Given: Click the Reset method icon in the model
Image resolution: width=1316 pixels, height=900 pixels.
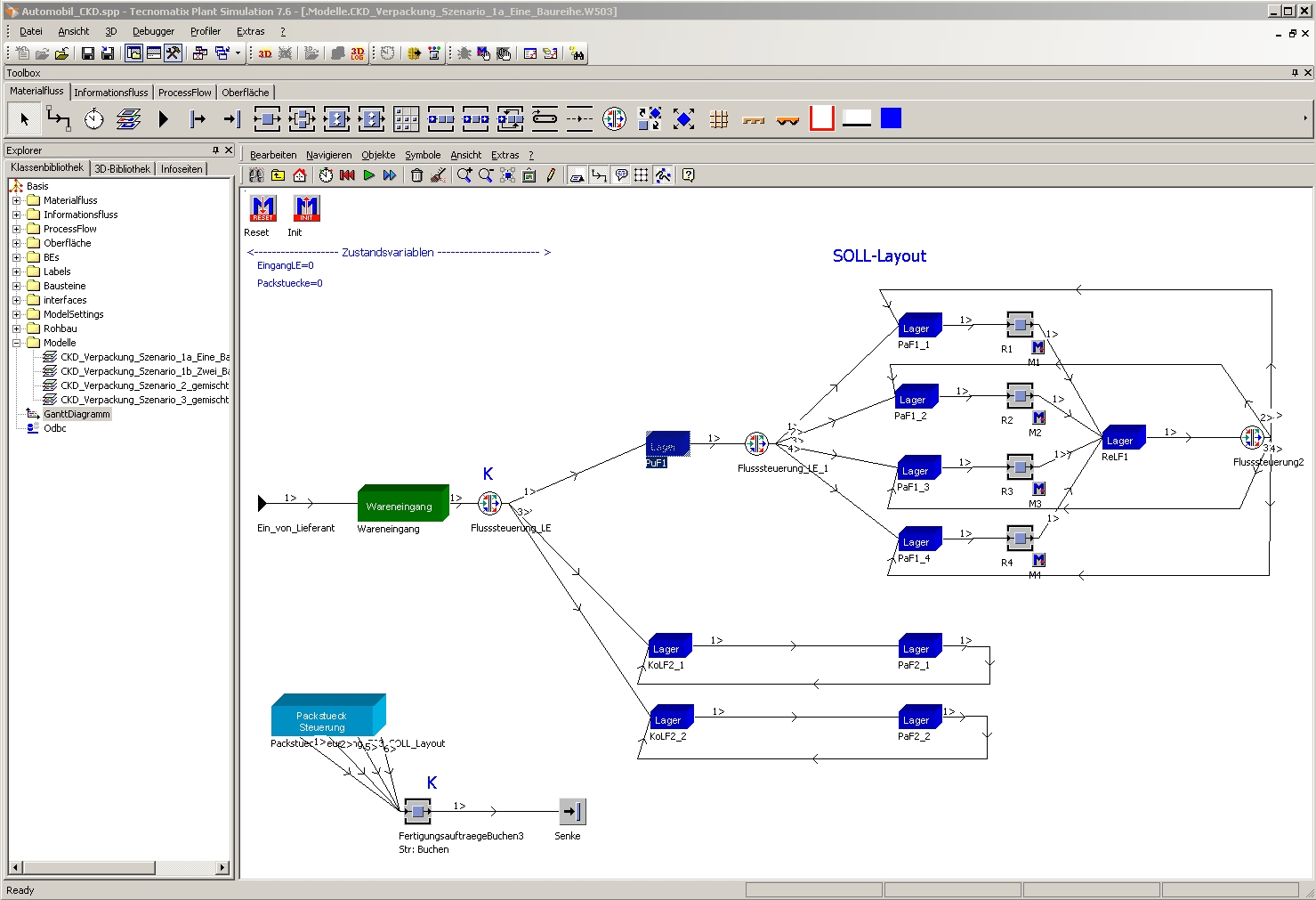Looking at the screenshot, I should (x=263, y=208).
